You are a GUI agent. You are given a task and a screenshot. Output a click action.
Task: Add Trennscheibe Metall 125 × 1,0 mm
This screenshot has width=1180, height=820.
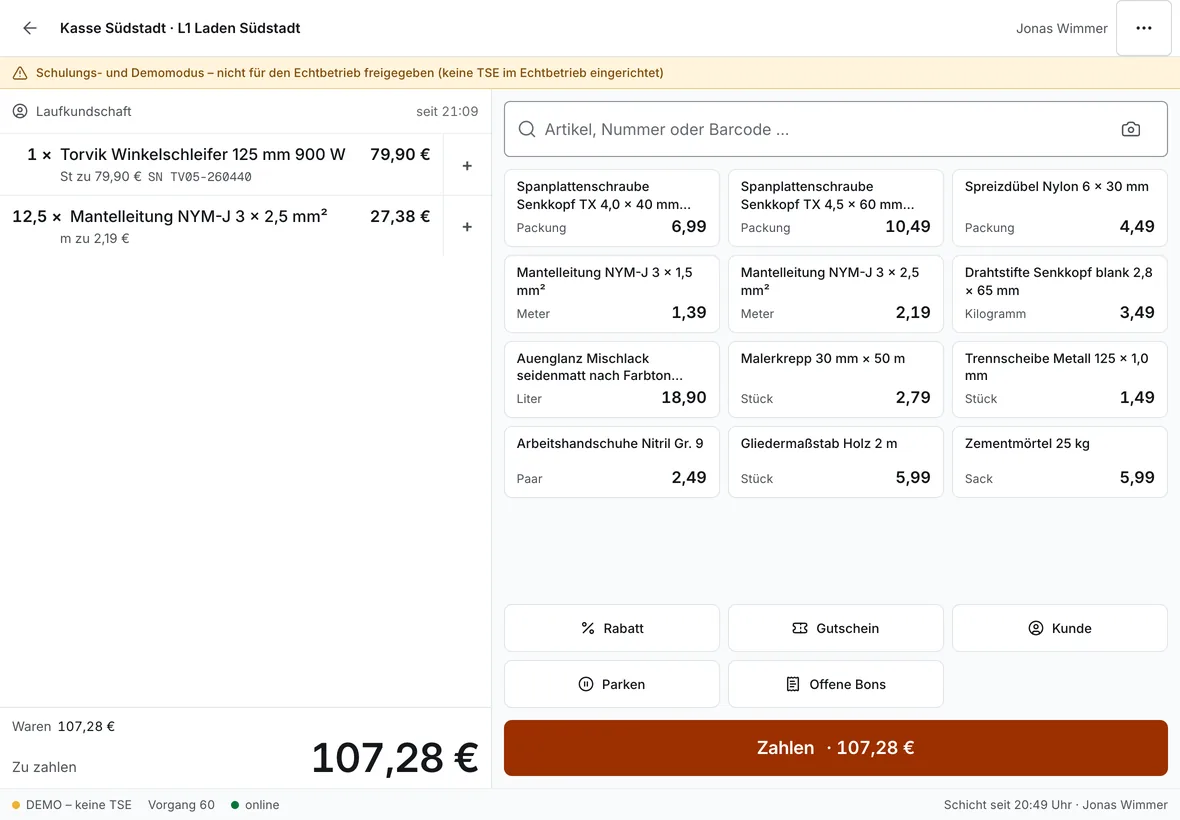pos(1060,379)
